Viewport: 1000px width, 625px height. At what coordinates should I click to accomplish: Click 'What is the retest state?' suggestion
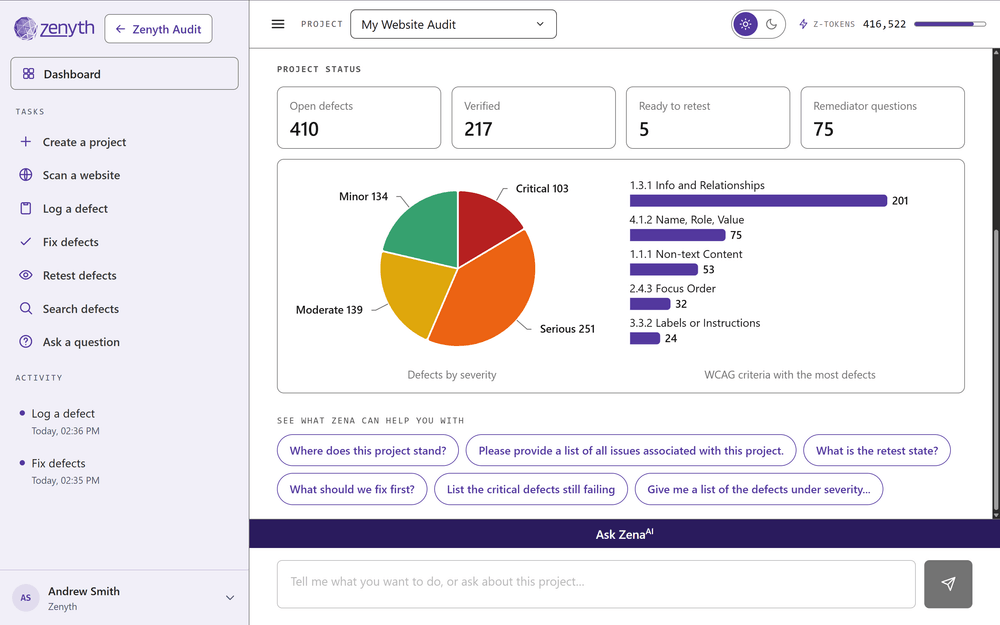[x=877, y=451]
